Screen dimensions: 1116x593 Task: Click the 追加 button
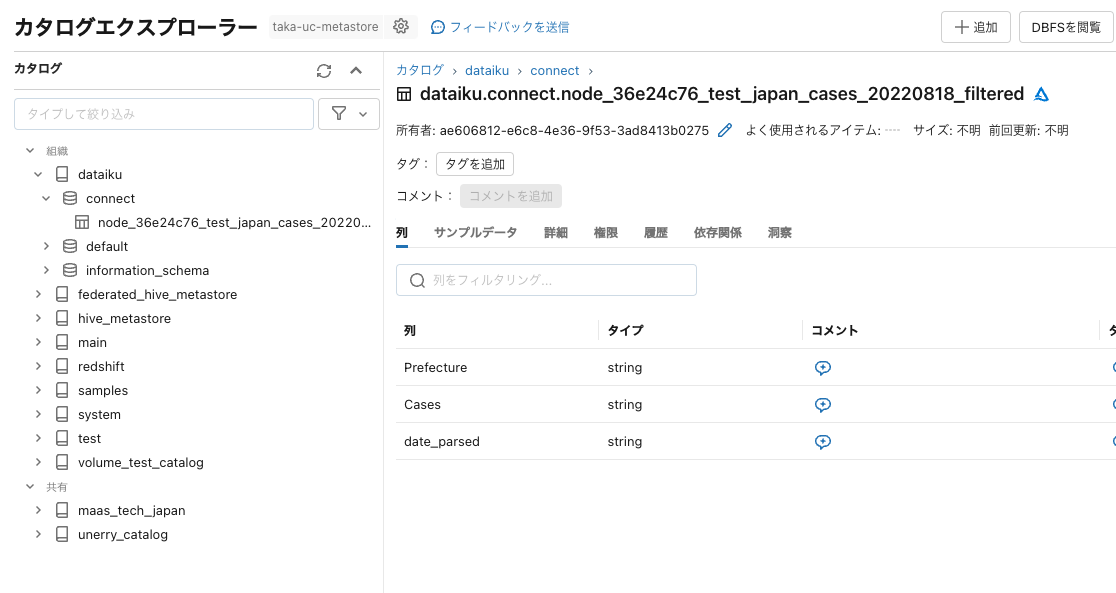coord(975,27)
